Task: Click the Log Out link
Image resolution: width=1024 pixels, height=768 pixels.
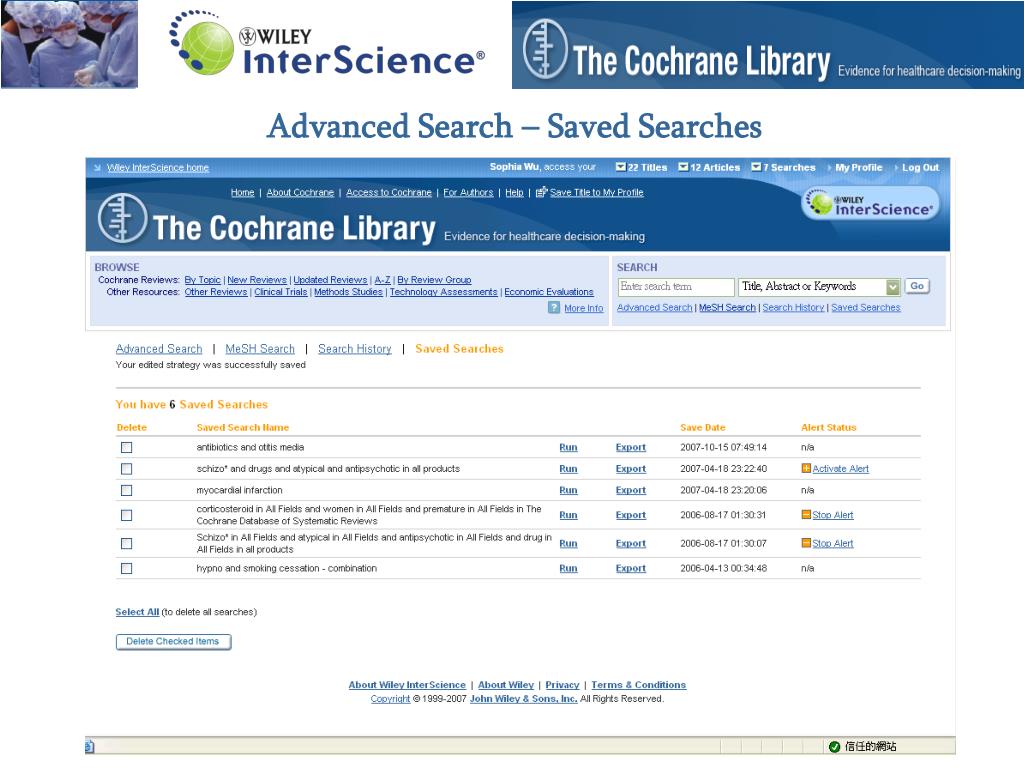Action: [920, 167]
